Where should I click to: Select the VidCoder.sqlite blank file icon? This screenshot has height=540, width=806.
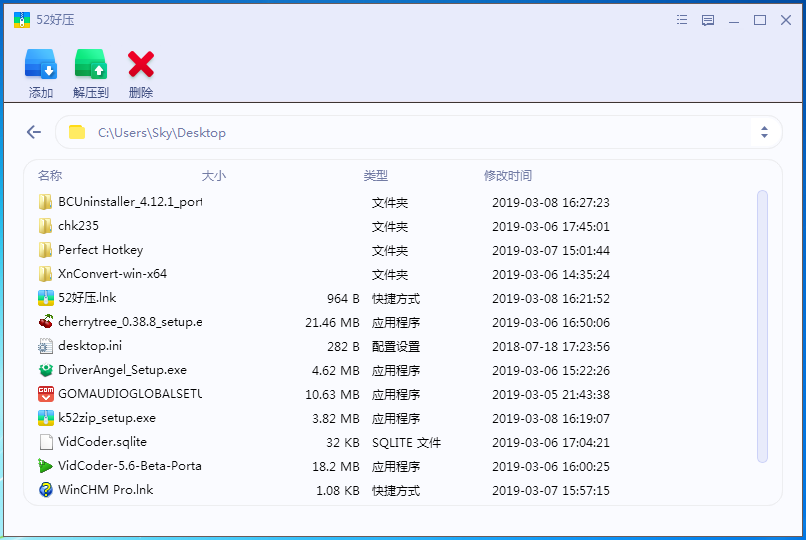[x=45, y=442]
